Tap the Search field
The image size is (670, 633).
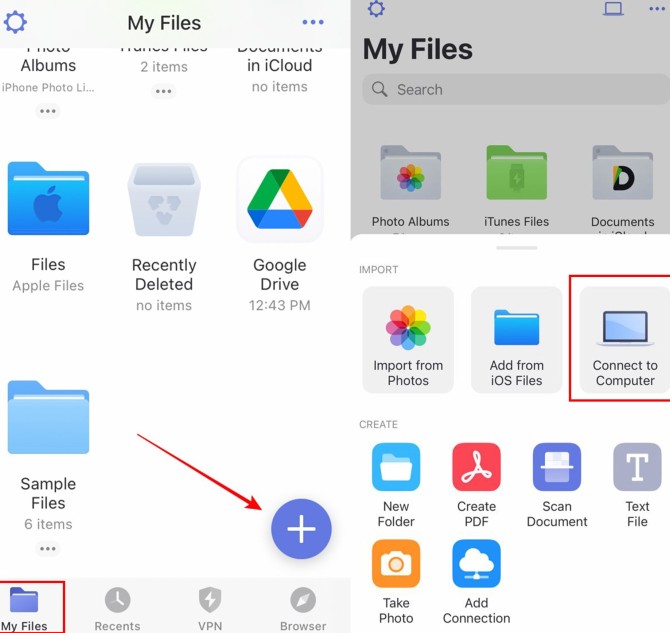[x=515, y=89]
